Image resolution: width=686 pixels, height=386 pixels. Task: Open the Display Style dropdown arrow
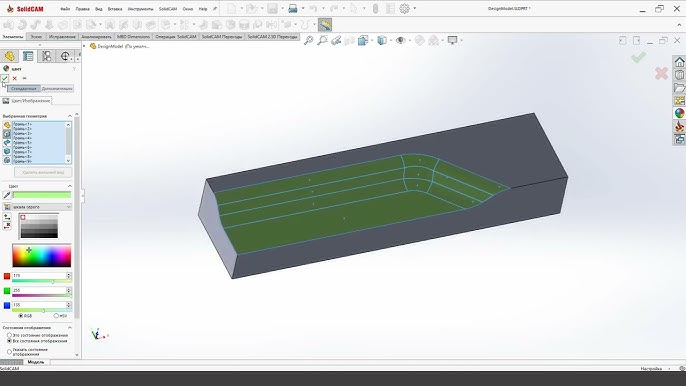pos(391,41)
